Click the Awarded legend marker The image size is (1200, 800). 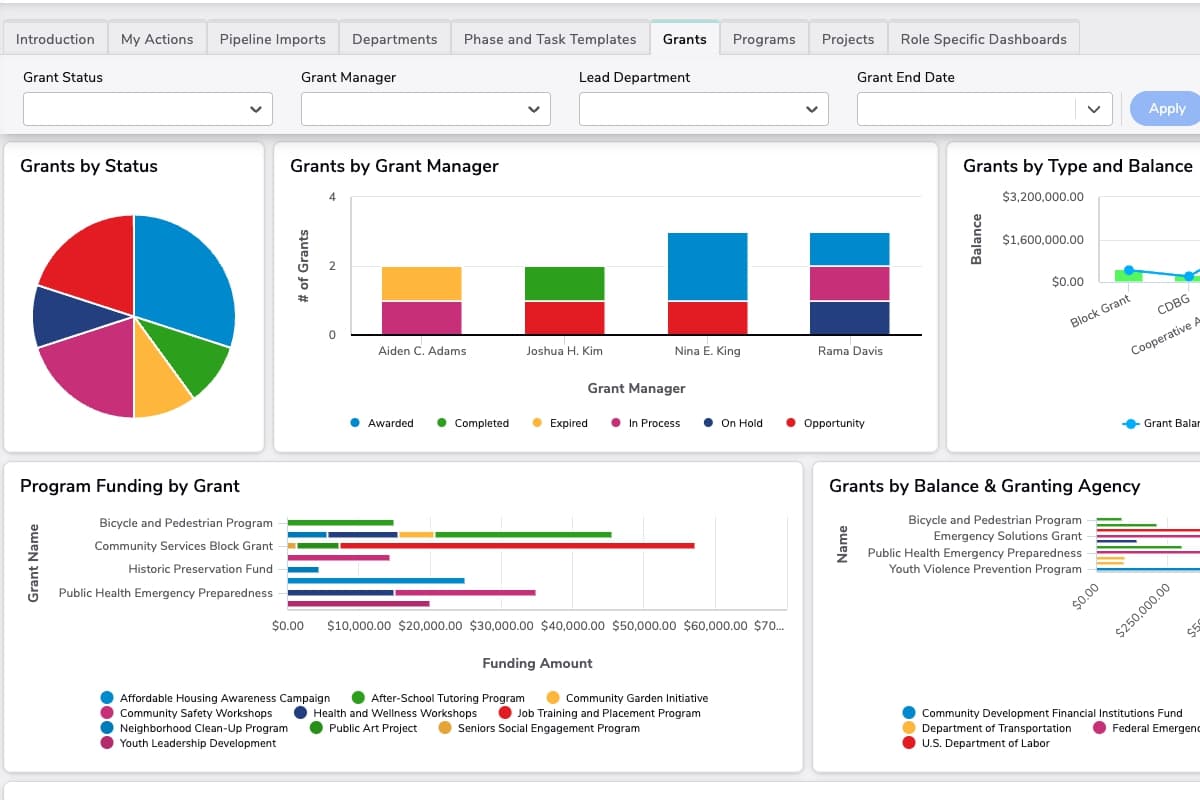click(x=357, y=423)
